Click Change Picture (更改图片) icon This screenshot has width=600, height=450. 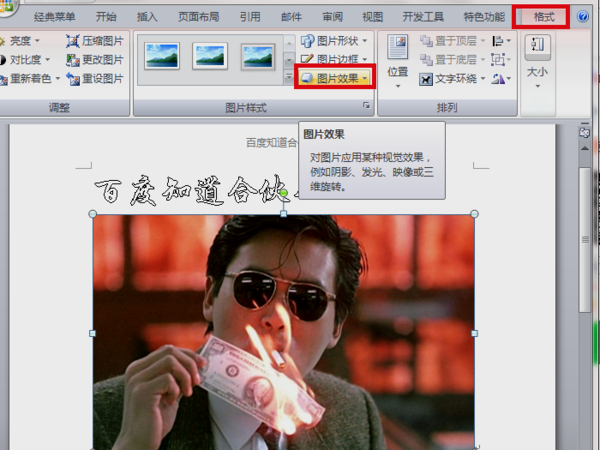coord(73,60)
